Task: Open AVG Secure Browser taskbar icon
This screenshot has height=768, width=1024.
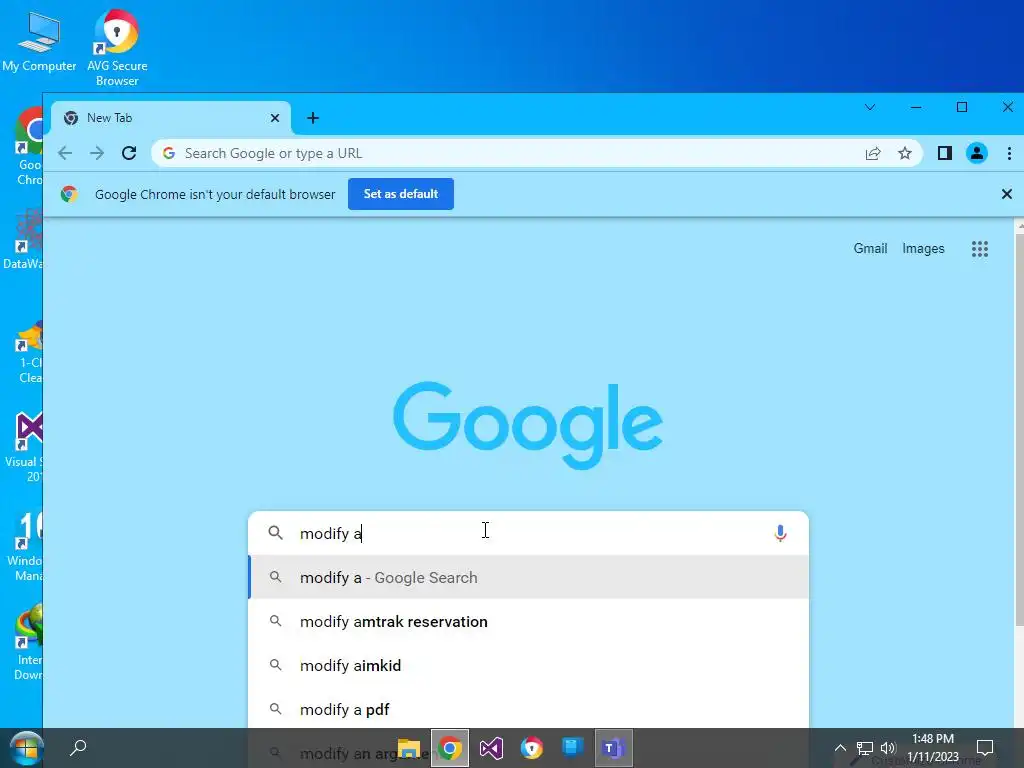Action: point(532,748)
